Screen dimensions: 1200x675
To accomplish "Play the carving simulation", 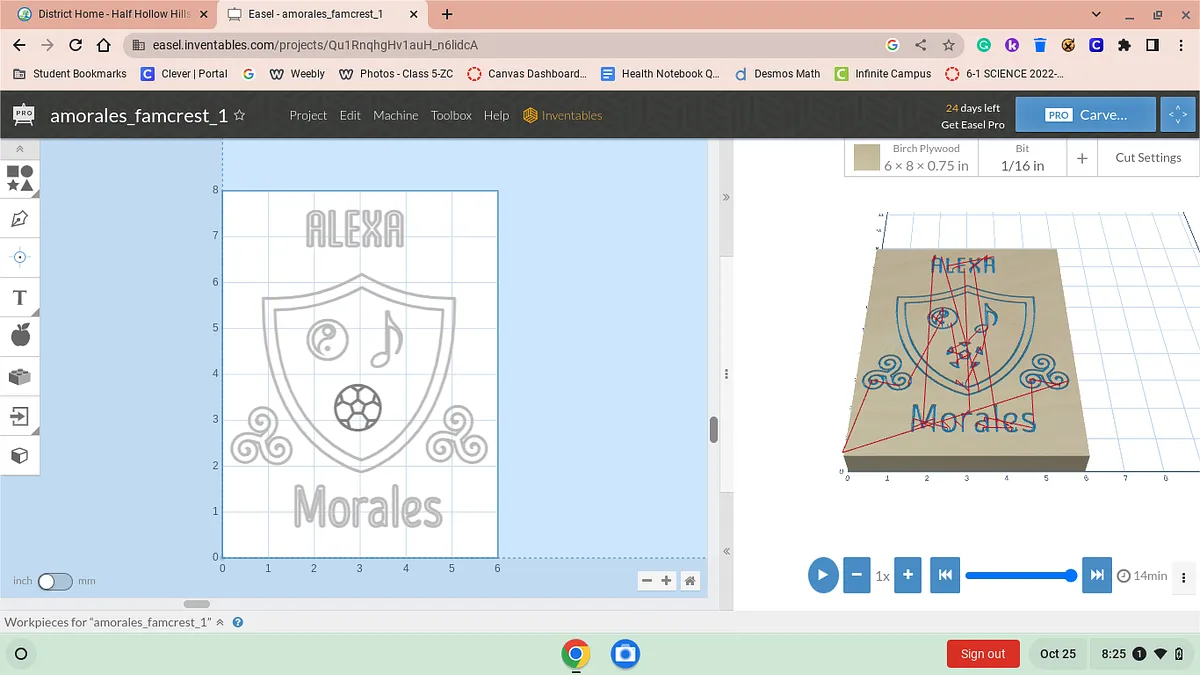I will pyautogui.click(x=822, y=575).
